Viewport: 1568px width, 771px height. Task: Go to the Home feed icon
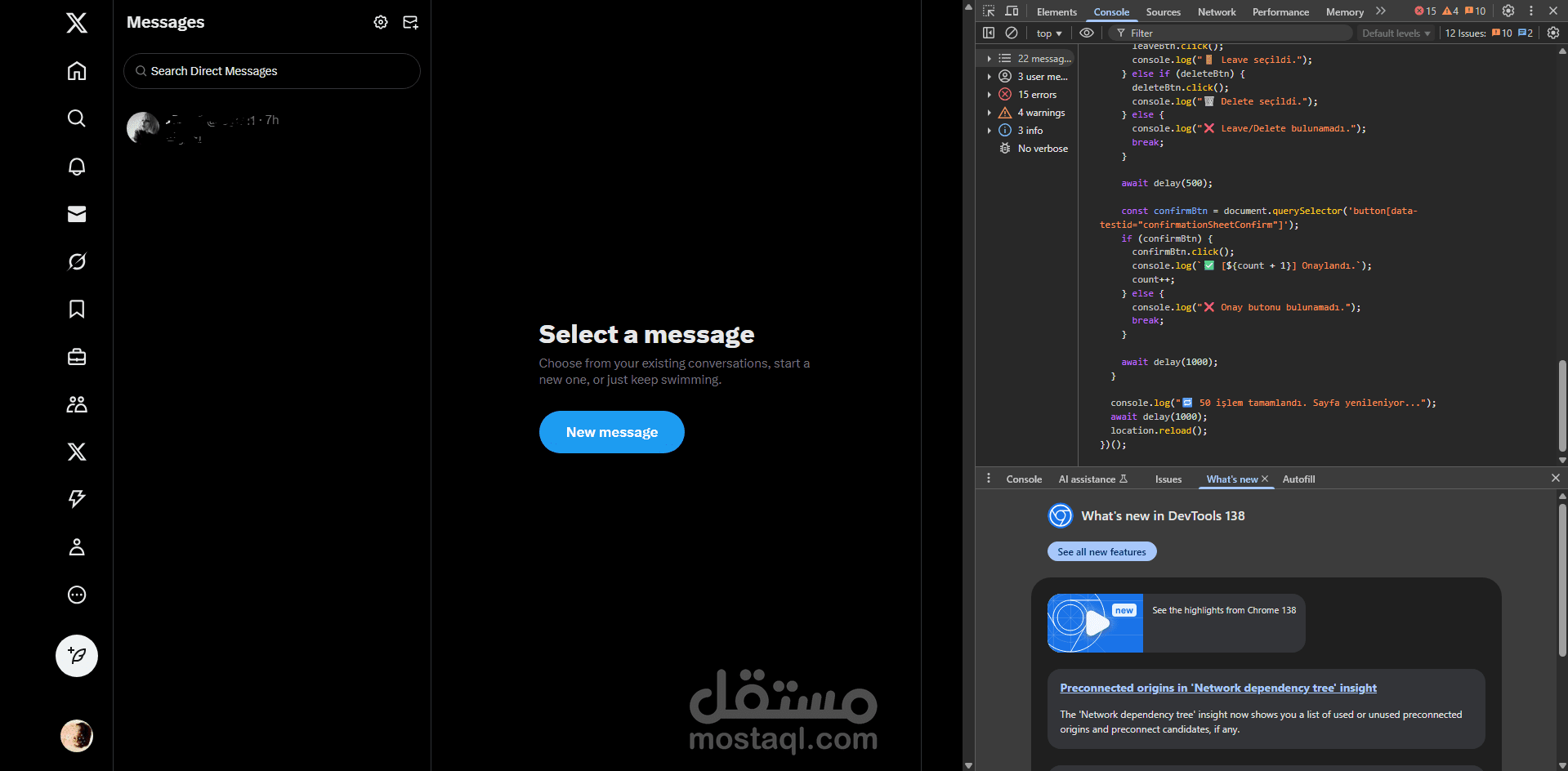77,71
